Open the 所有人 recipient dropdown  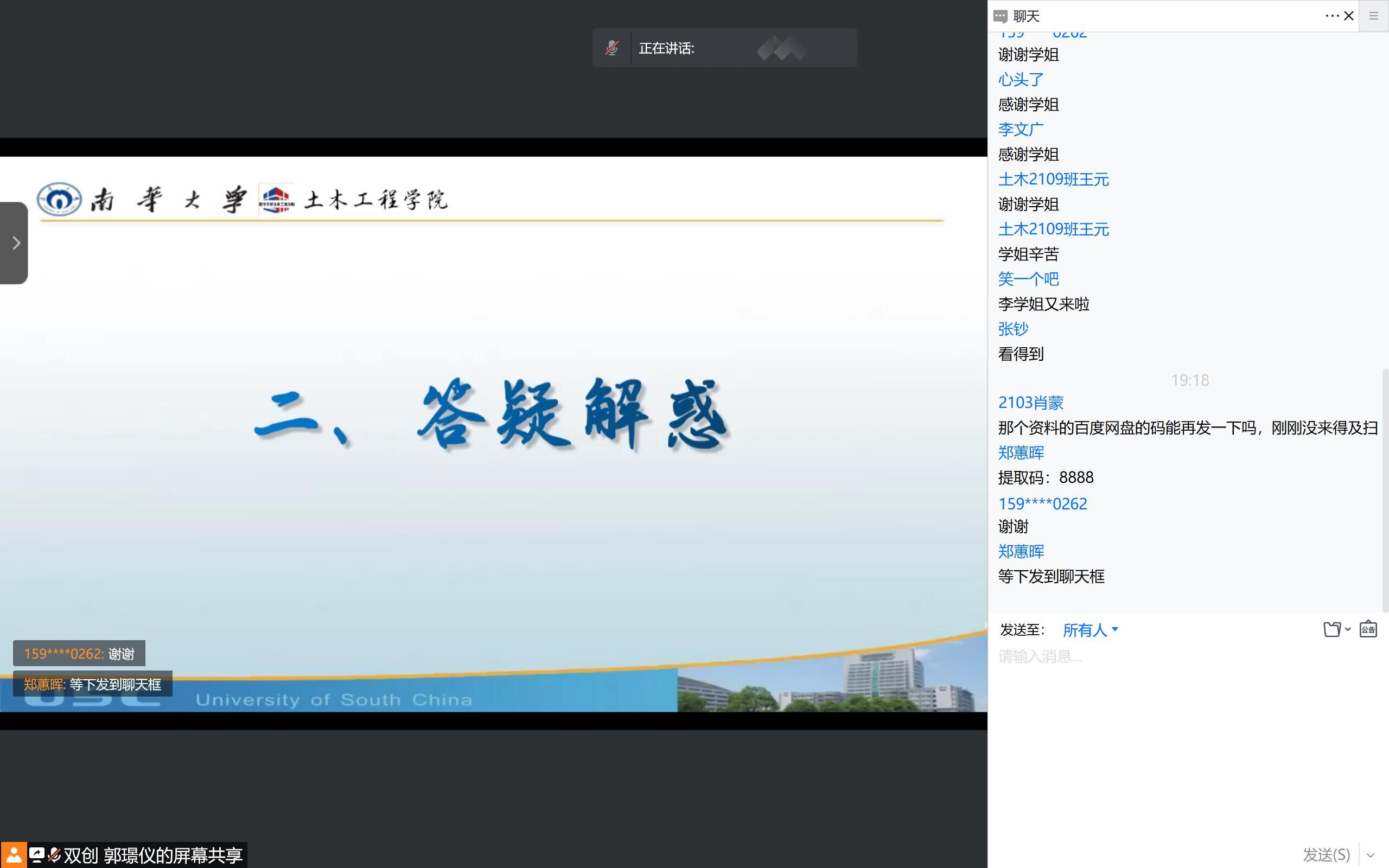click(x=1089, y=630)
